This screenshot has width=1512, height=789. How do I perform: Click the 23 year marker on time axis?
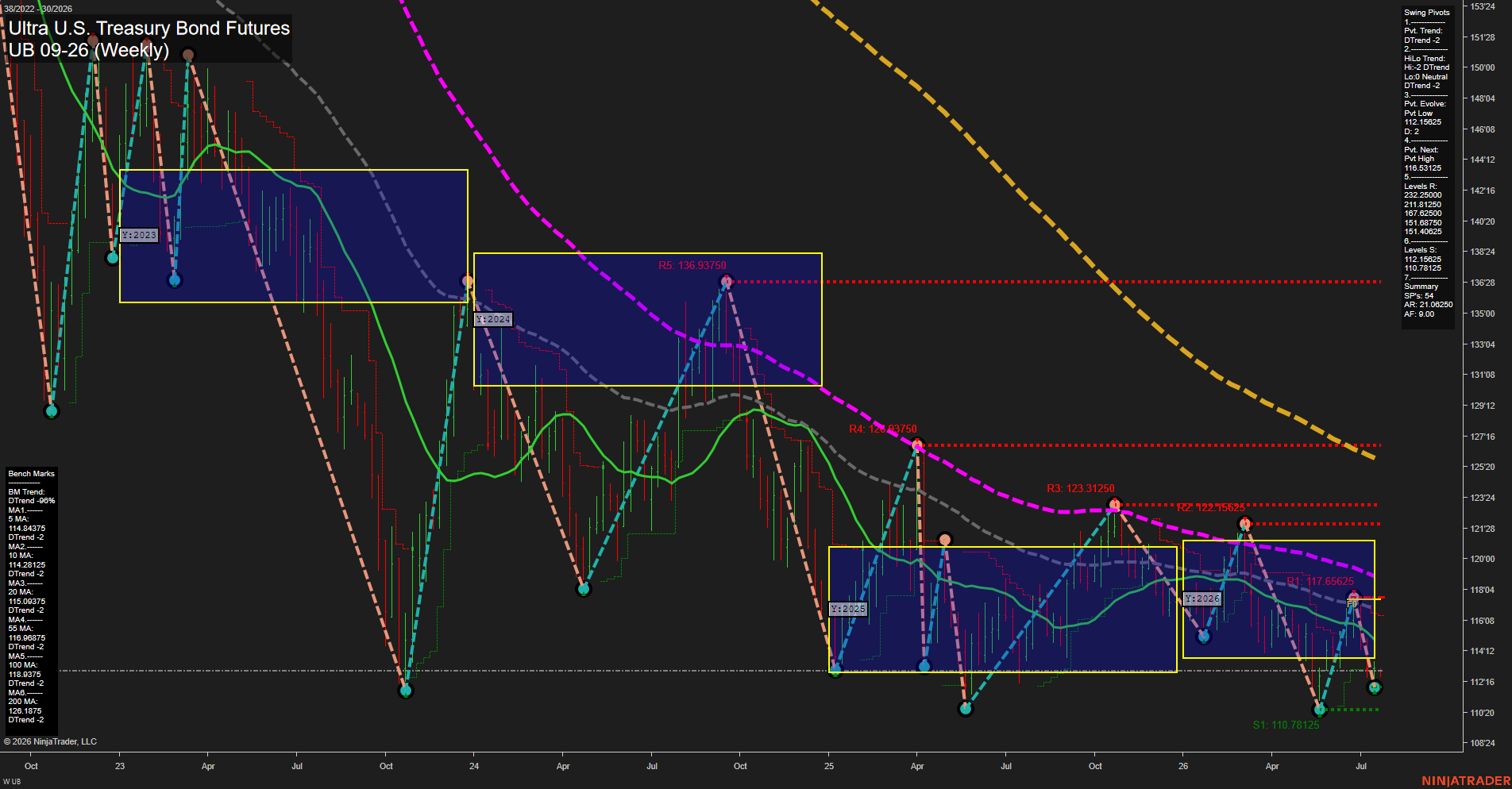point(120,767)
